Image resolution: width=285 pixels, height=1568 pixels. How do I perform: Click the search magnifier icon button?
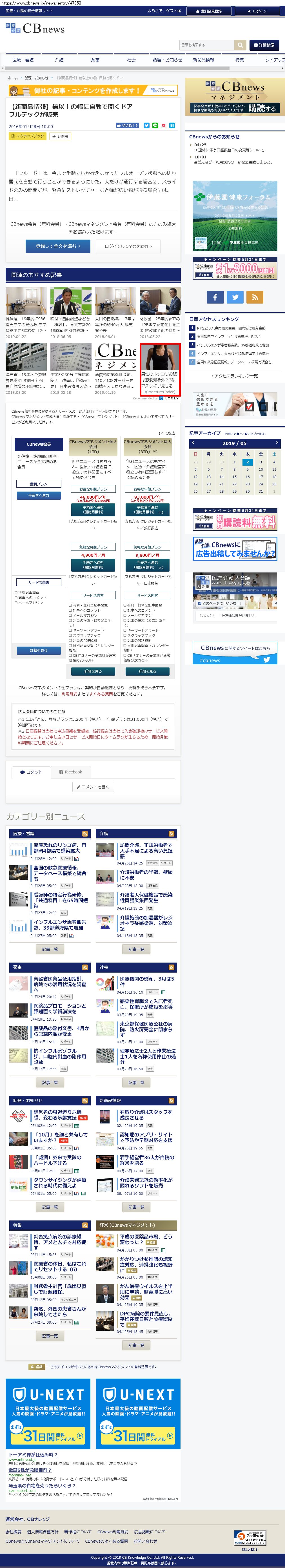240,45
